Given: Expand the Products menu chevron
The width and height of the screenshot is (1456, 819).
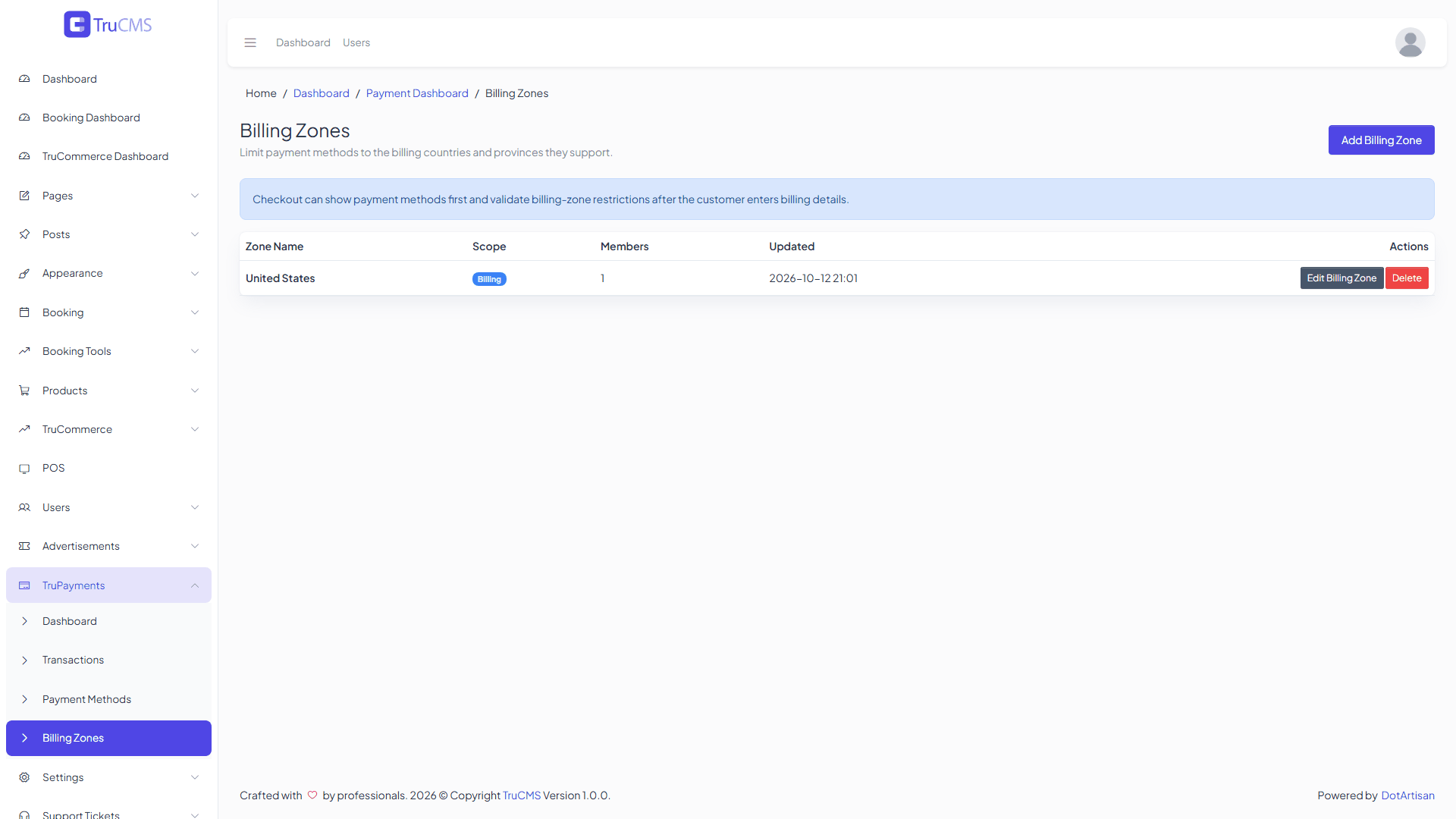Looking at the screenshot, I should pyautogui.click(x=195, y=391).
